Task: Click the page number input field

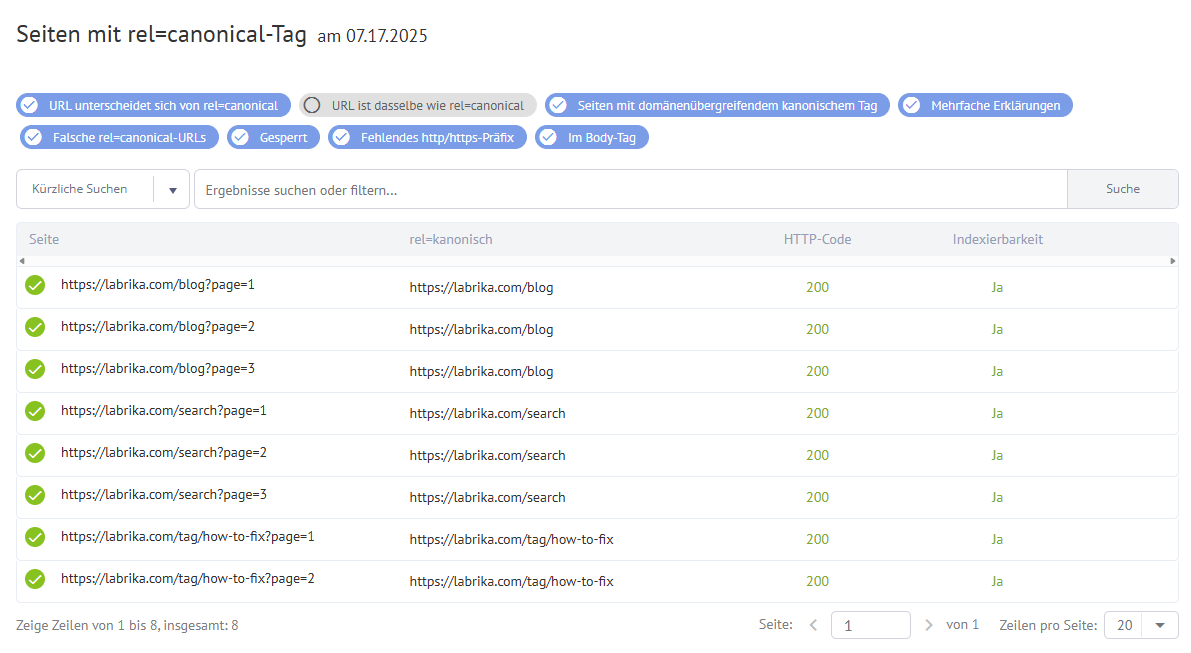Action: 870,625
